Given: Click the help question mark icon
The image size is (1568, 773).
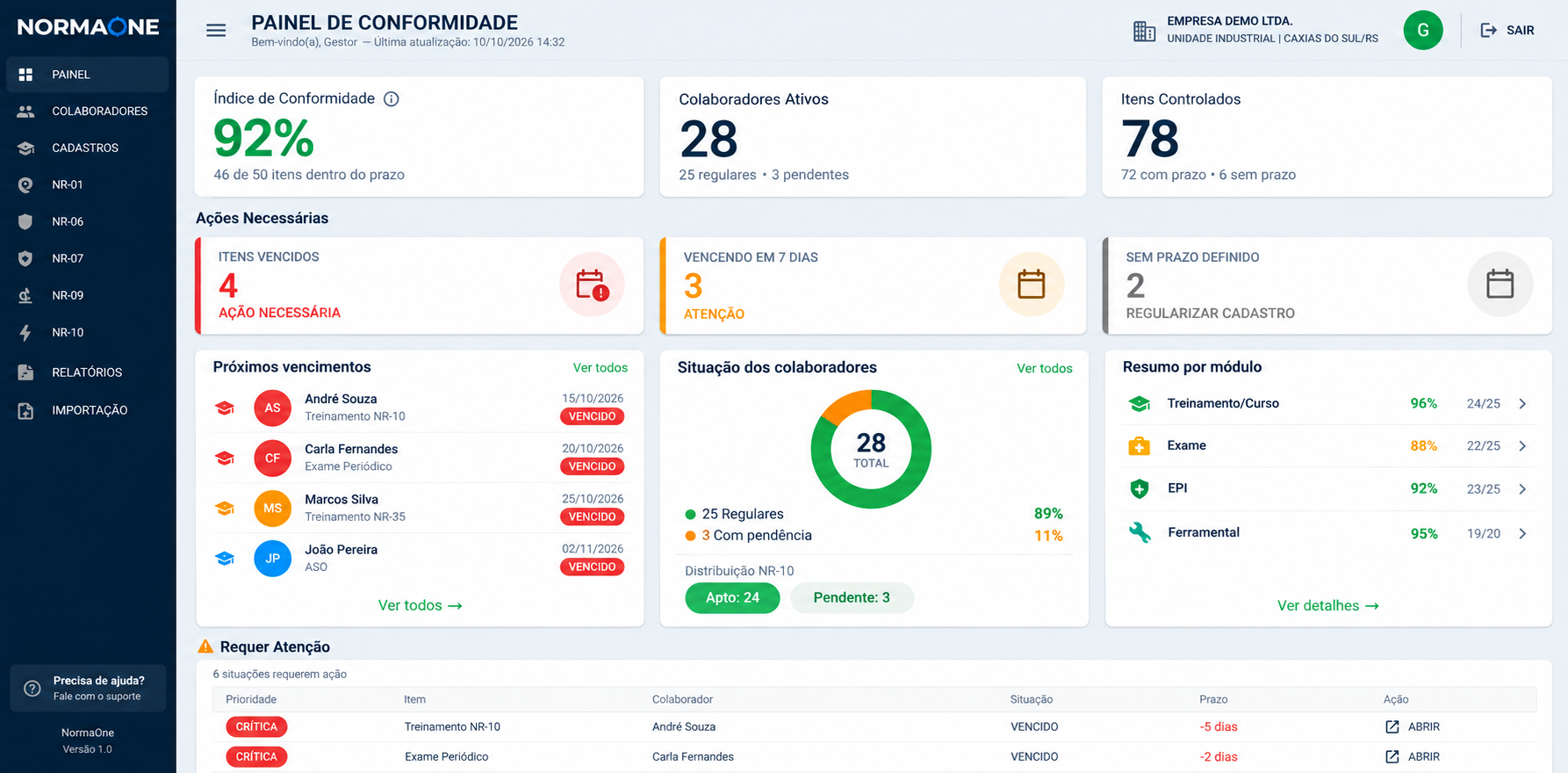Looking at the screenshot, I should pyautogui.click(x=32, y=689).
